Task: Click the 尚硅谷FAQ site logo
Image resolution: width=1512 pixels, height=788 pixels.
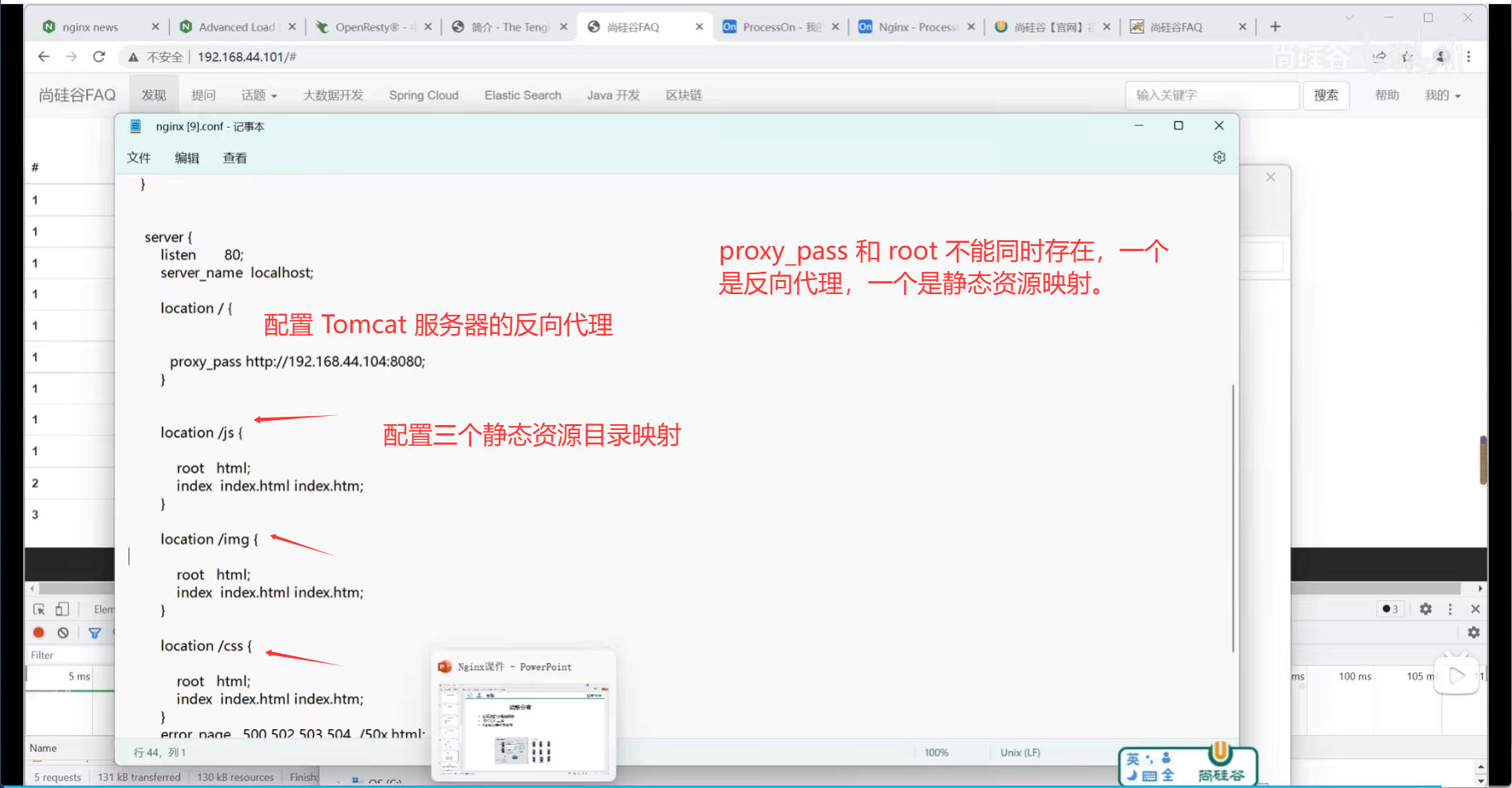Action: click(77, 95)
